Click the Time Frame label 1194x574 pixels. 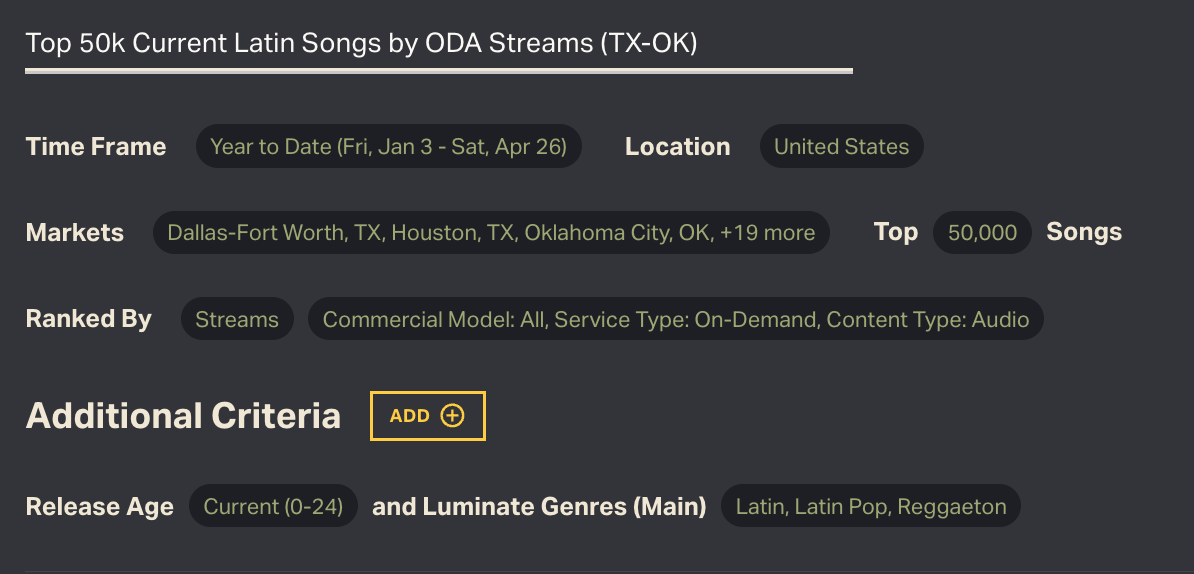coord(96,146)
